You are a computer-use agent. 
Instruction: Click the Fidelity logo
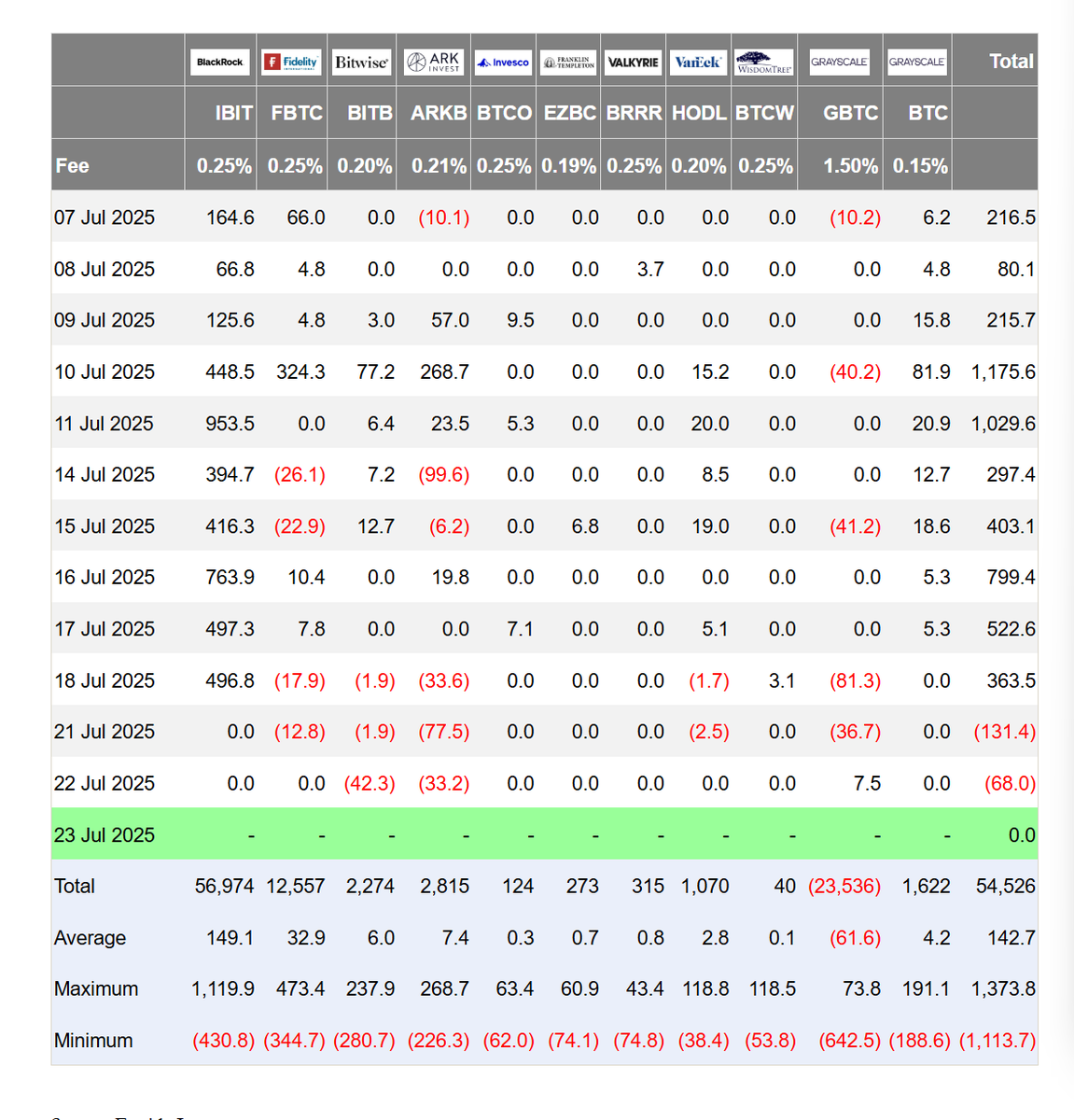pos(291,62)
